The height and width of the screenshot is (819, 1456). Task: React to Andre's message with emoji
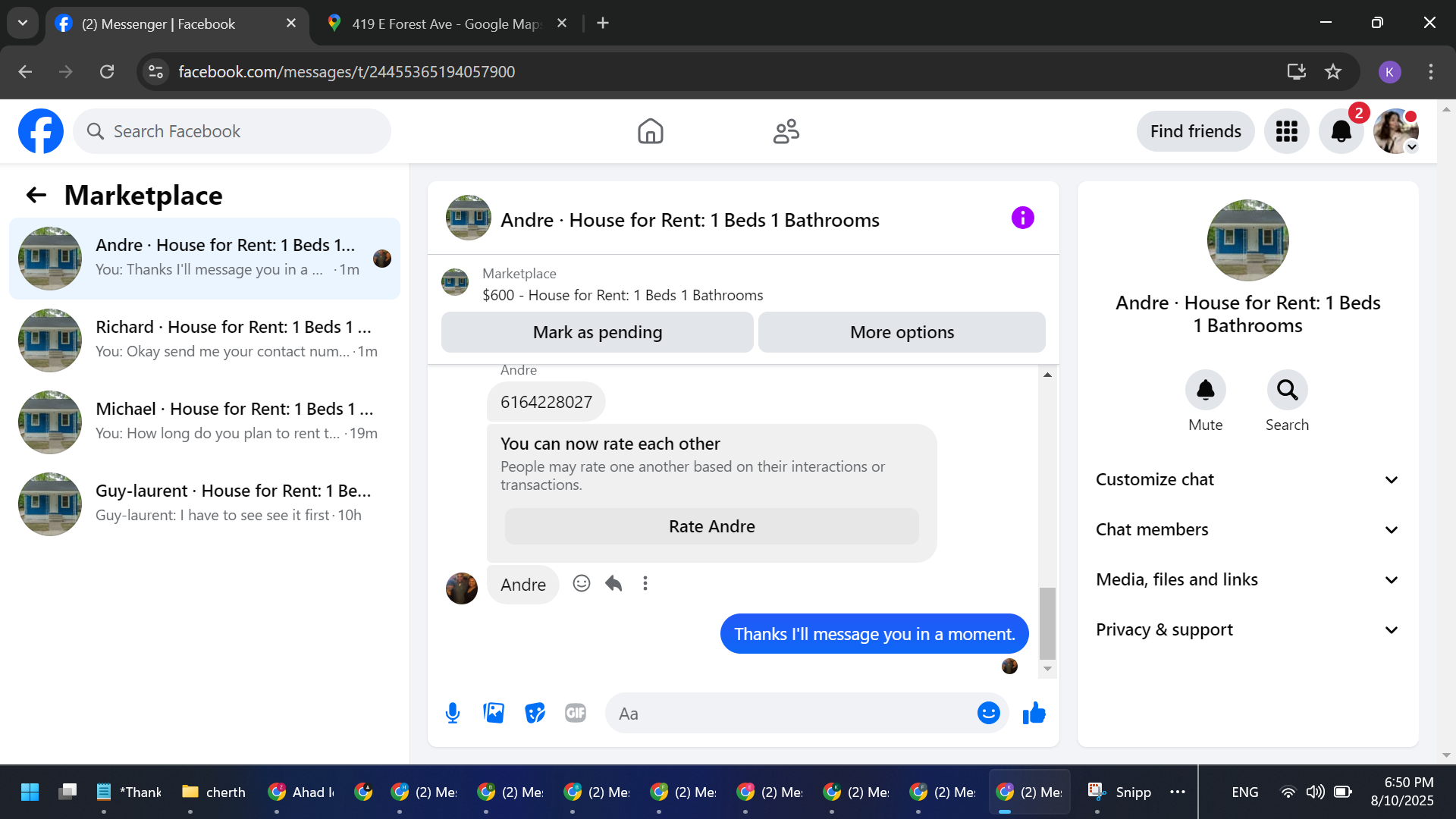tap(582, 583)
